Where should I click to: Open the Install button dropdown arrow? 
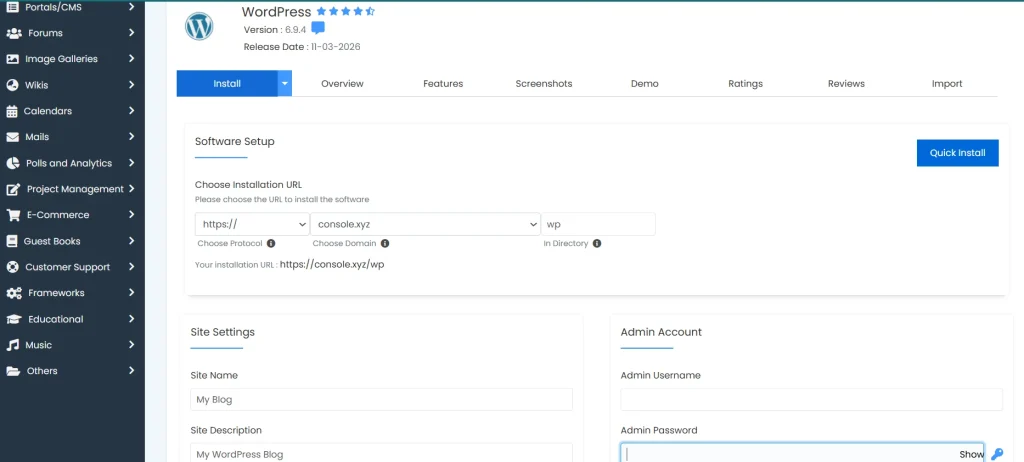[285, 84]
